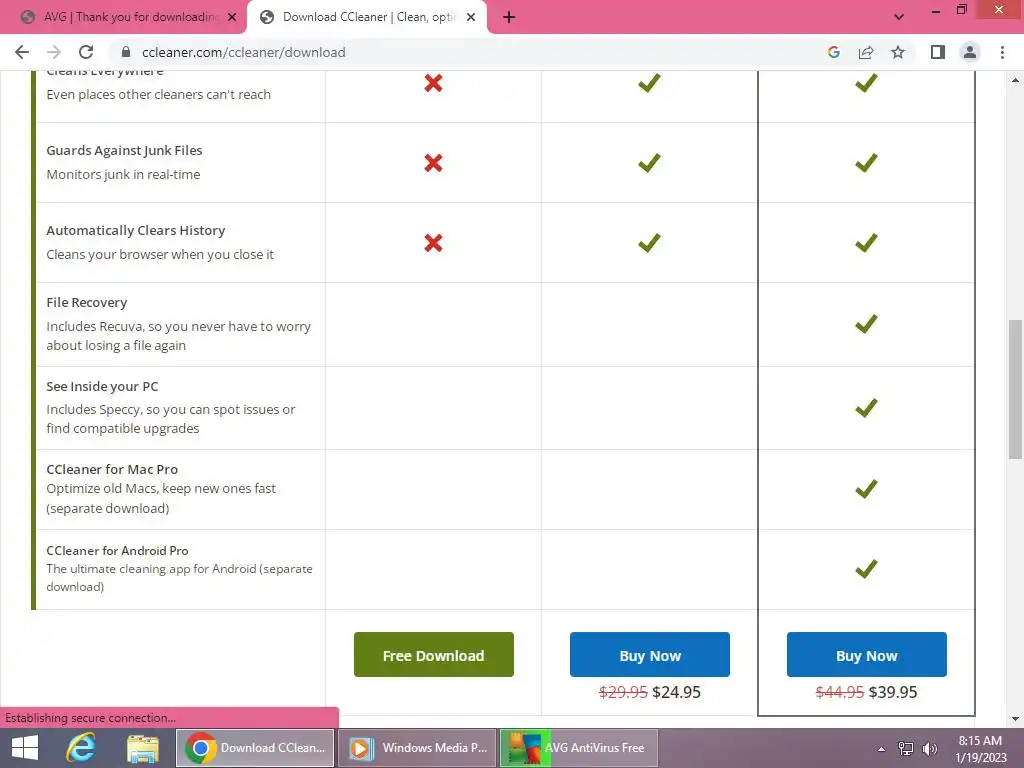Viewport: 1024px width, 768px height.
Task: Click 'Guards Against Junk Files' heading
Action: (124, 150)
